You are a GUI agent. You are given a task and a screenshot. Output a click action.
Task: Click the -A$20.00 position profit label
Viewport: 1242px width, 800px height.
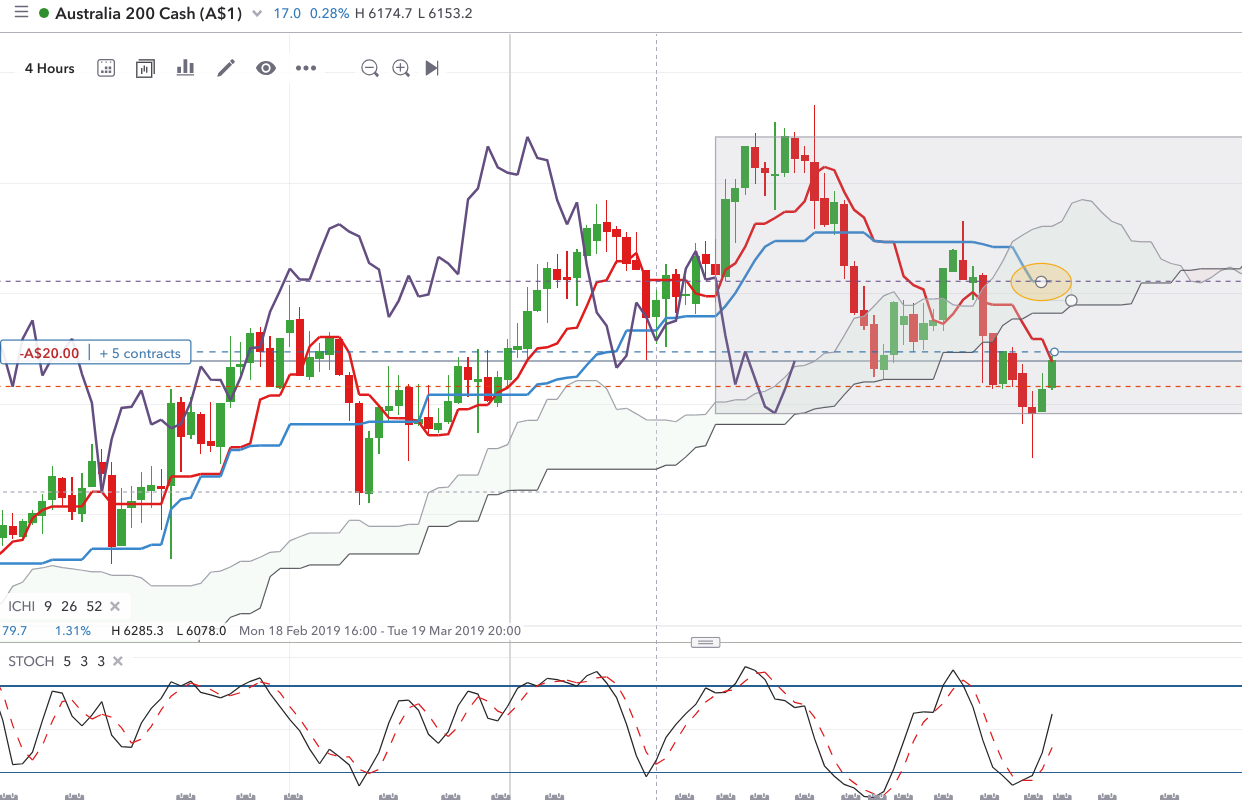[x=49, y=353]
